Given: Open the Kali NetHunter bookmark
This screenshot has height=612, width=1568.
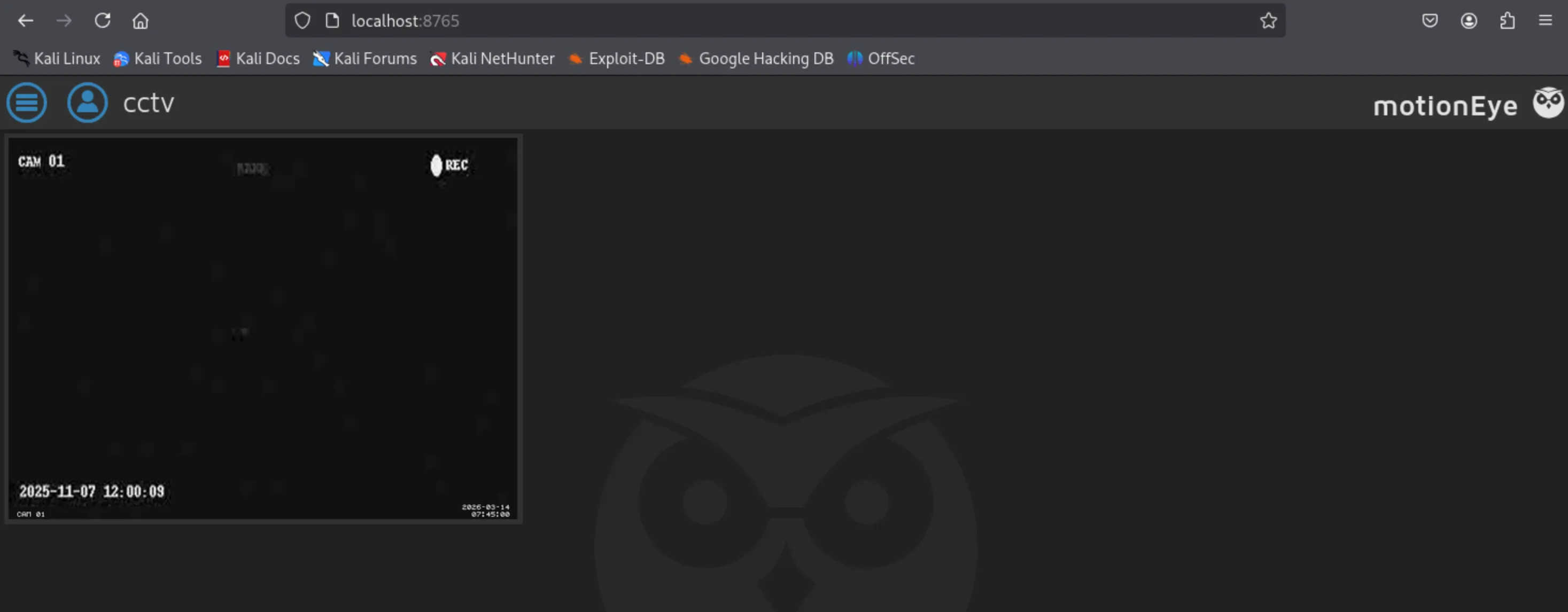Looking at the screenshot, I should 492,58.
